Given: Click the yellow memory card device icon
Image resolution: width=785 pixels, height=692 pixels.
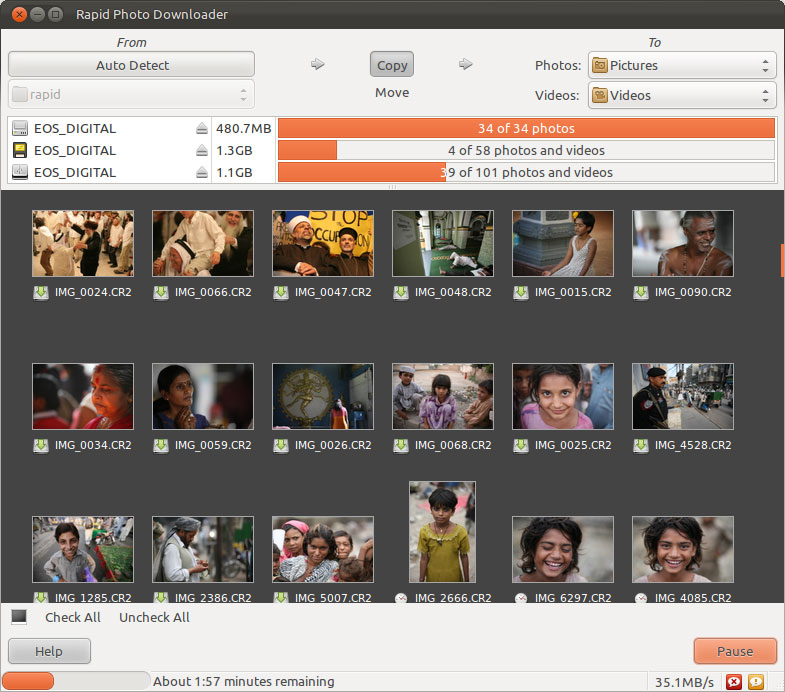Looking at the screenshot, I should 20,151.
